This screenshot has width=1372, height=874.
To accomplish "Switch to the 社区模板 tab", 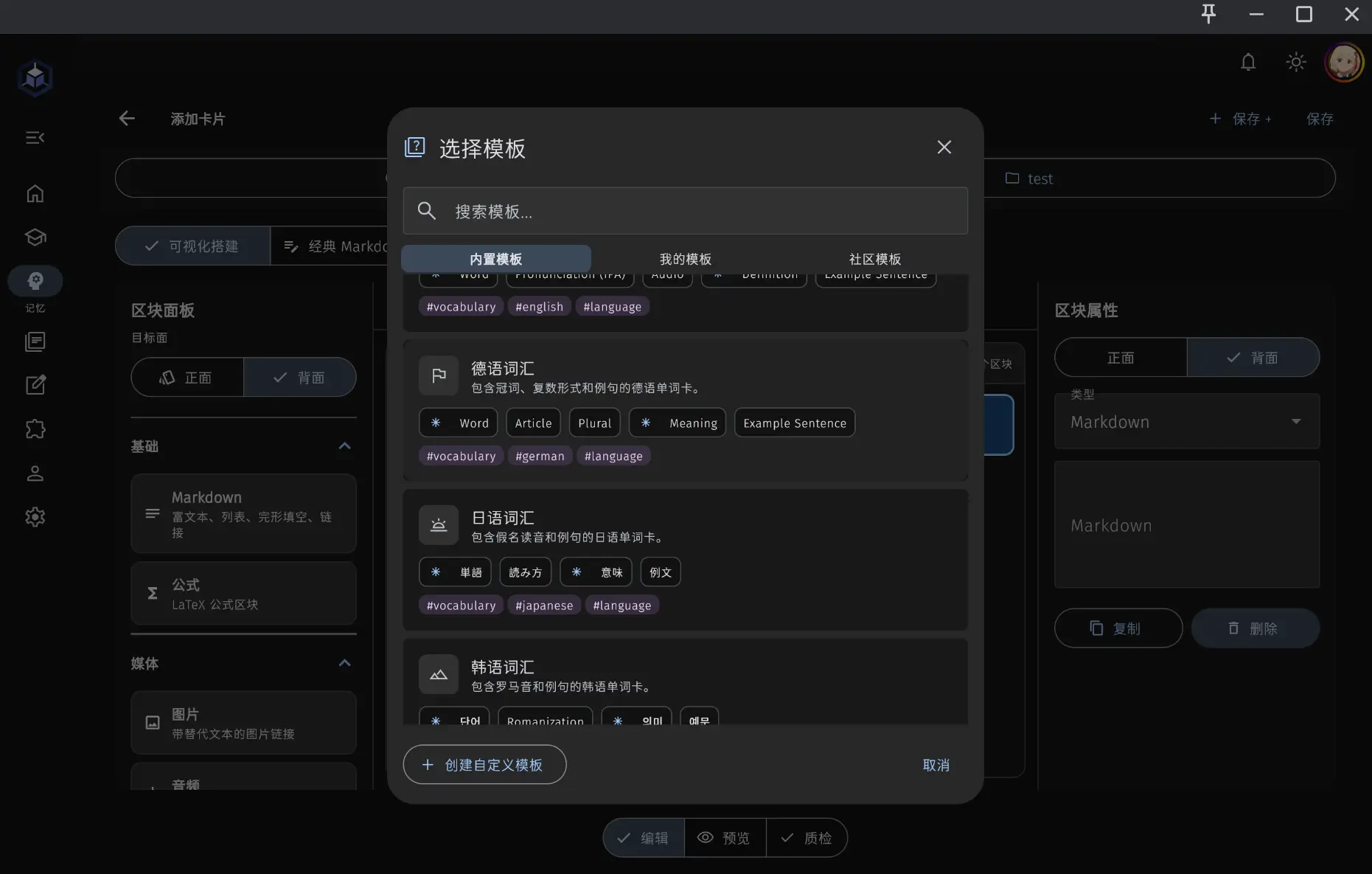I will 874,259.
